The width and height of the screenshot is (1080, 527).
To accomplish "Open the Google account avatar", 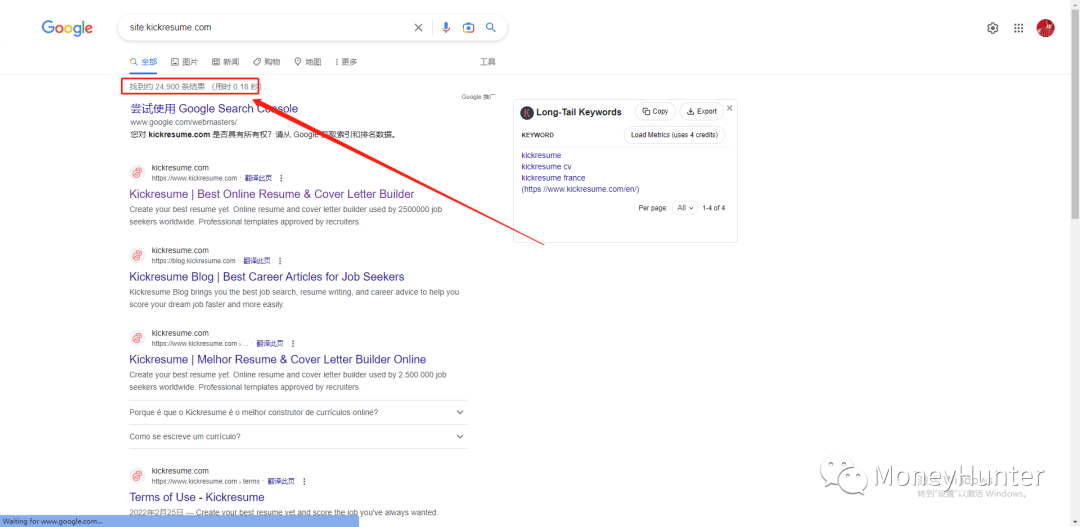I will click(x=1046, y=28).
